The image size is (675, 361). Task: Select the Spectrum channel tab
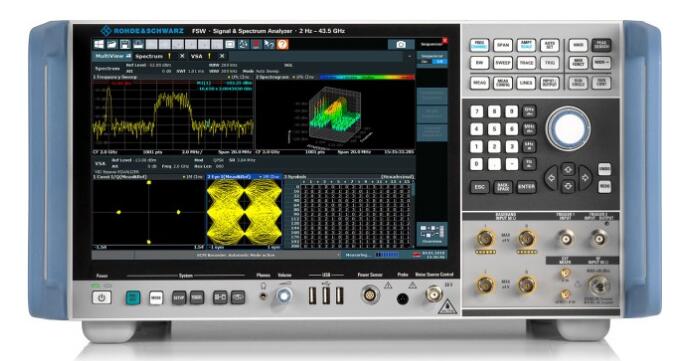coord(149,56)
